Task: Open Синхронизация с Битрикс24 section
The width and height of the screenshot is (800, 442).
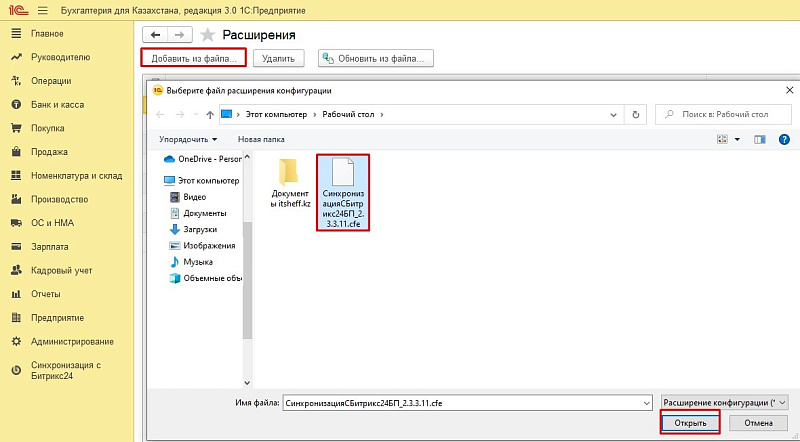Action: point(65,370)
